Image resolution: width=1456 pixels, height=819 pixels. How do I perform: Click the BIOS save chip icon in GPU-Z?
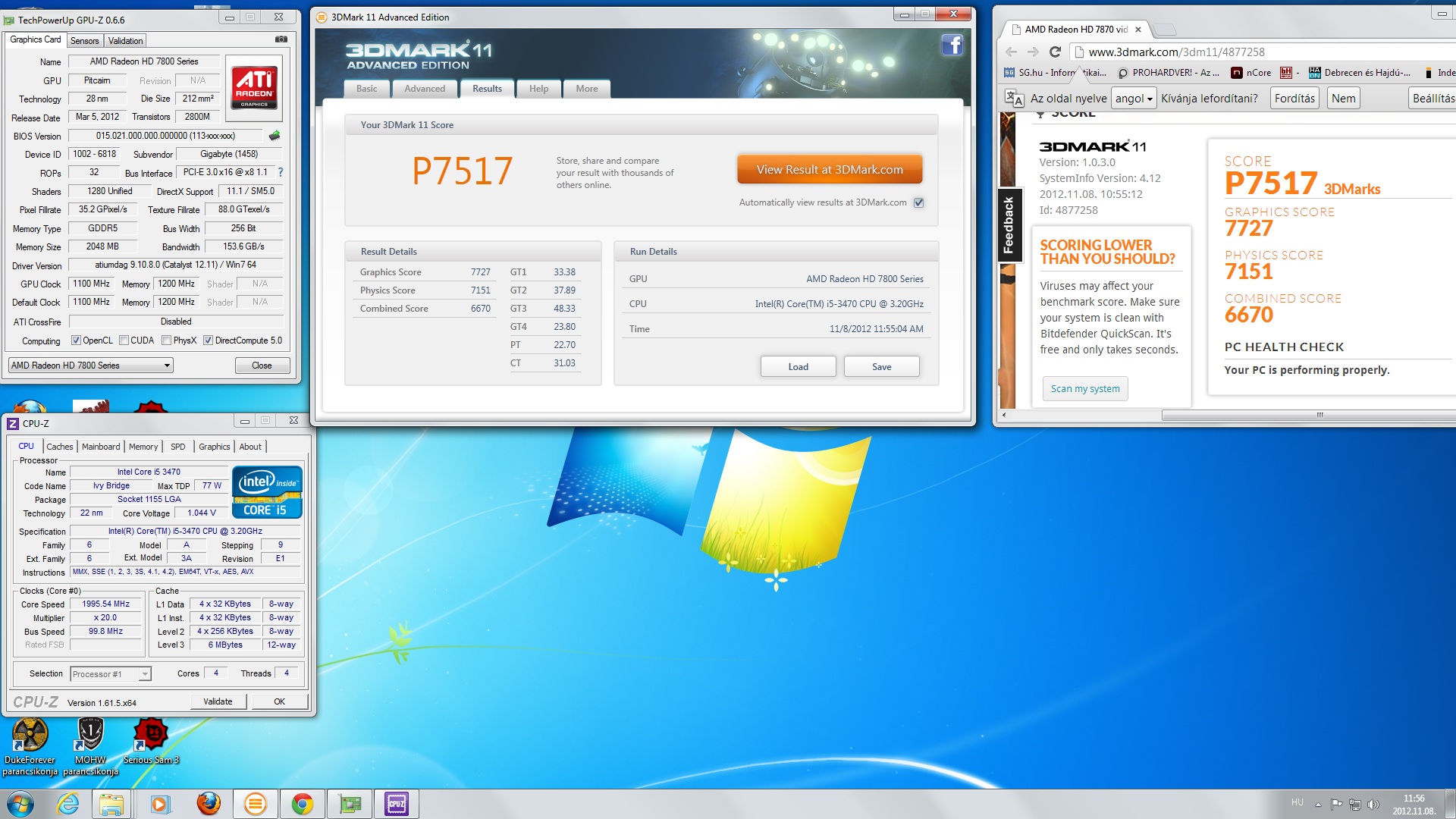coord(275,136)
